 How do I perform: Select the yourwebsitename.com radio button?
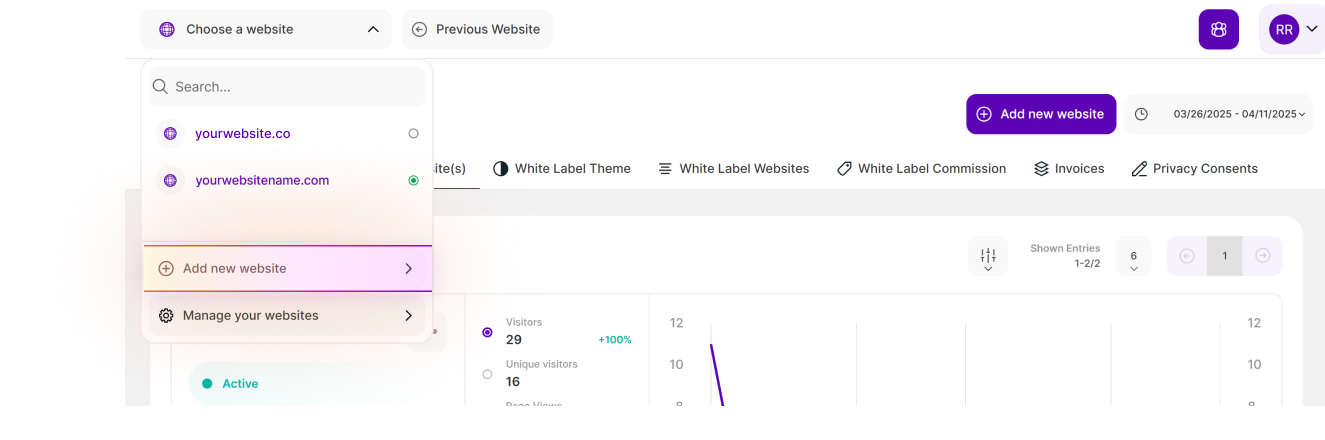click(413, 180)
